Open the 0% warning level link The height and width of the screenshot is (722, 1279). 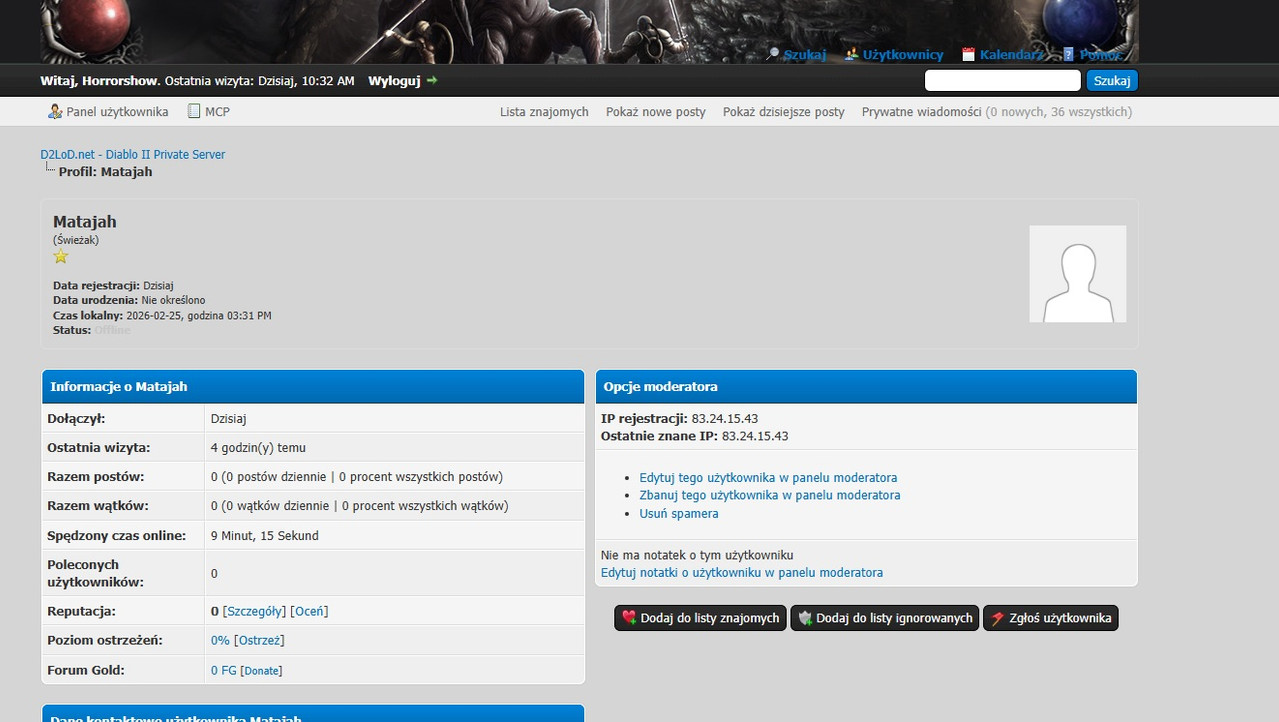(x=220, y=640)
